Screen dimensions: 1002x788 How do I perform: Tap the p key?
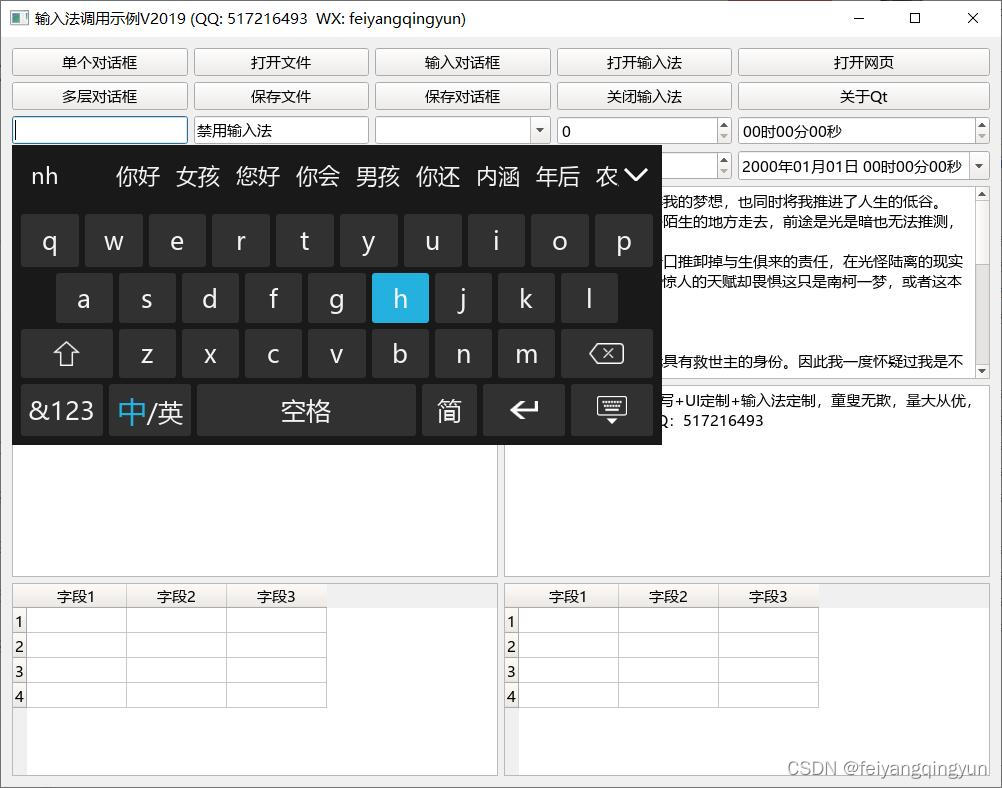(x=624, y=241)
